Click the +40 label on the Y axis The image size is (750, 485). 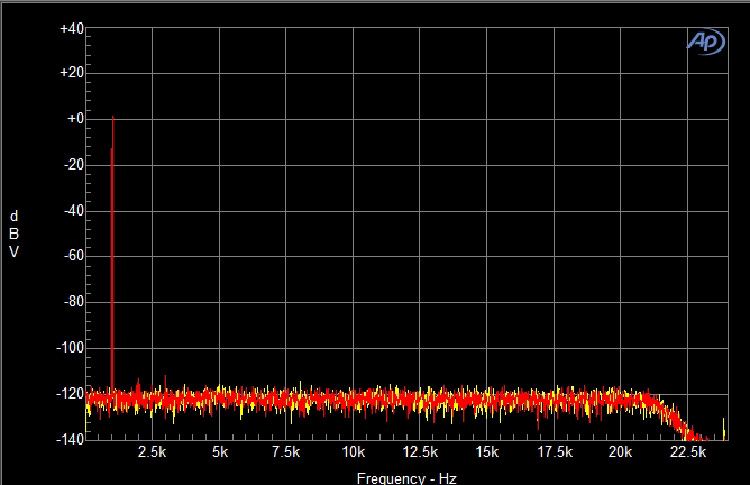tap(70, 29)
